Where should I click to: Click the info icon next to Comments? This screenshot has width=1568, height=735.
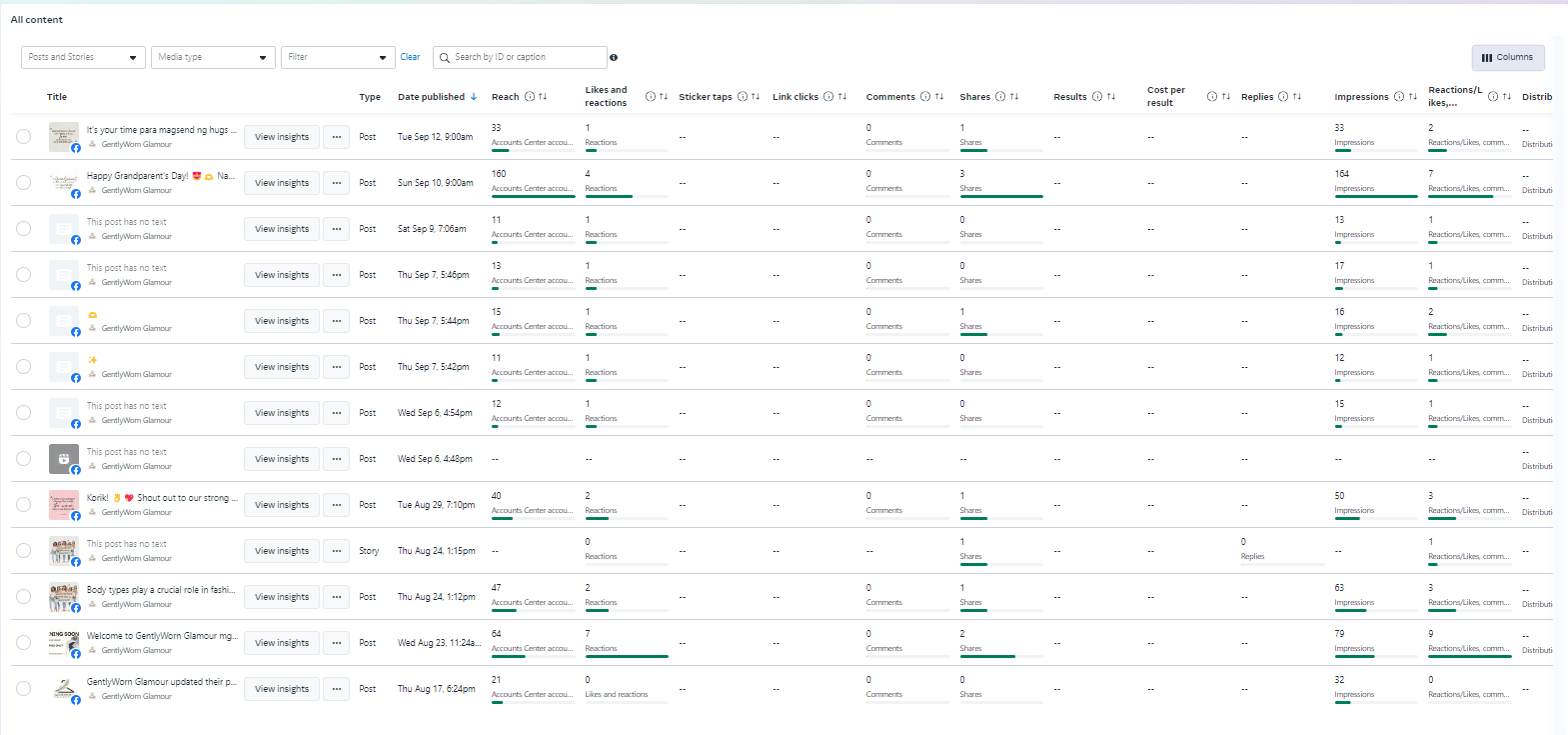tap(925, 97)
